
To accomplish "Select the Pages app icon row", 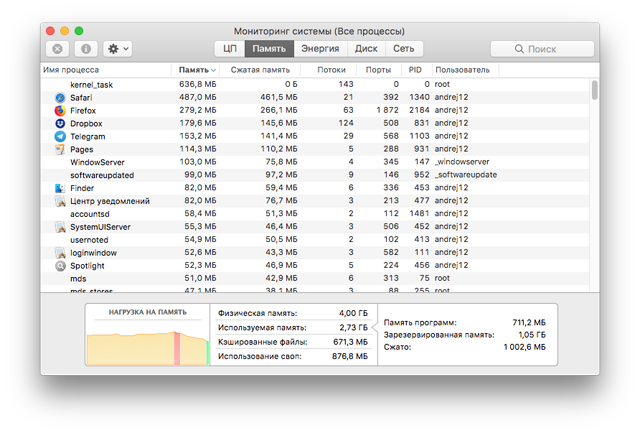I will tap(60, 149).
